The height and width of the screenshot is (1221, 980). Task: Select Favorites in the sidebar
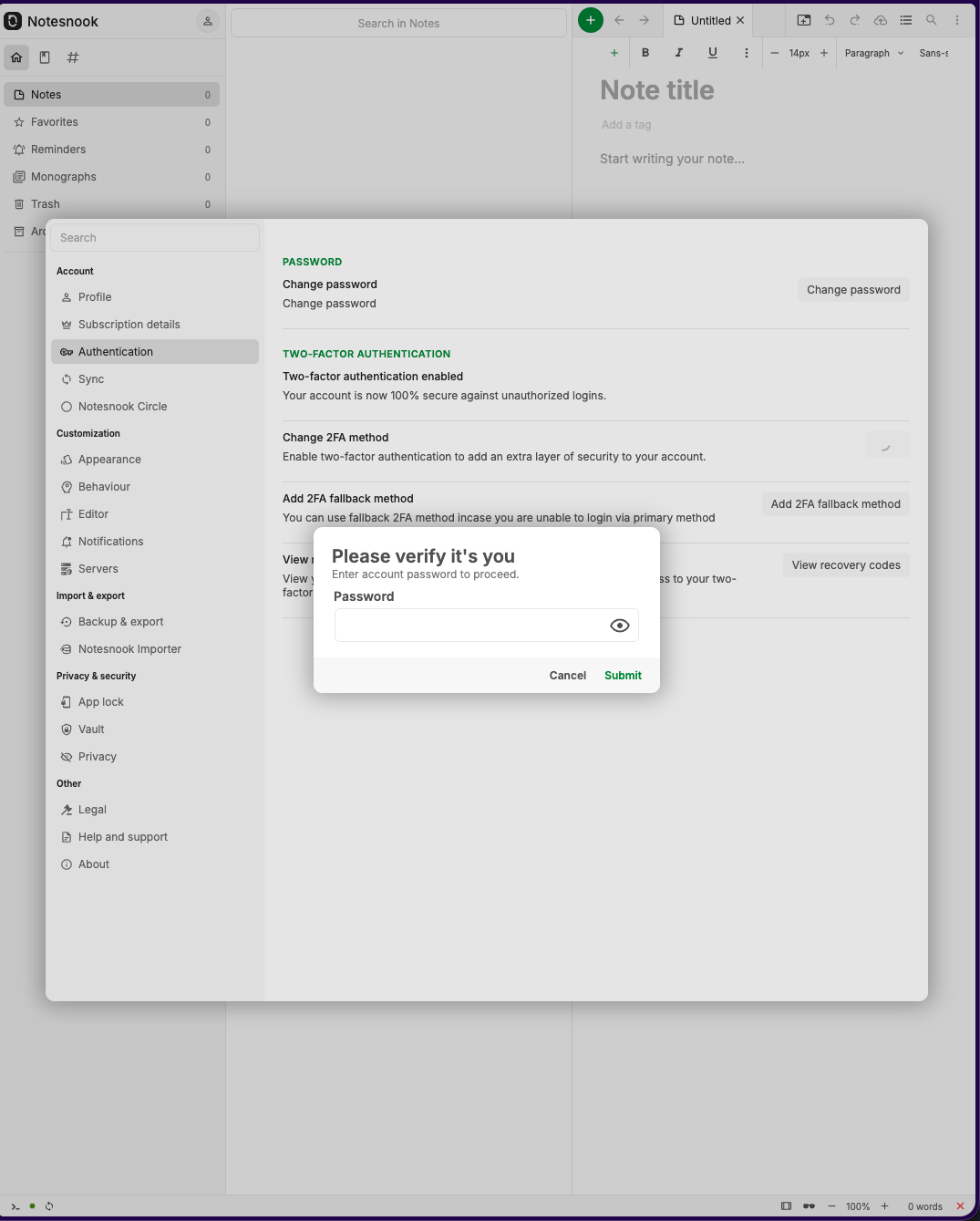pyautogui.click(x=111, y=122)
